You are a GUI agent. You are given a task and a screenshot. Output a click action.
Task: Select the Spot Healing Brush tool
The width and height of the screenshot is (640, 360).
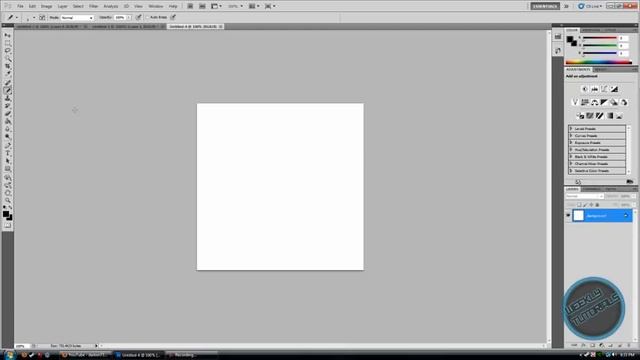7,83
